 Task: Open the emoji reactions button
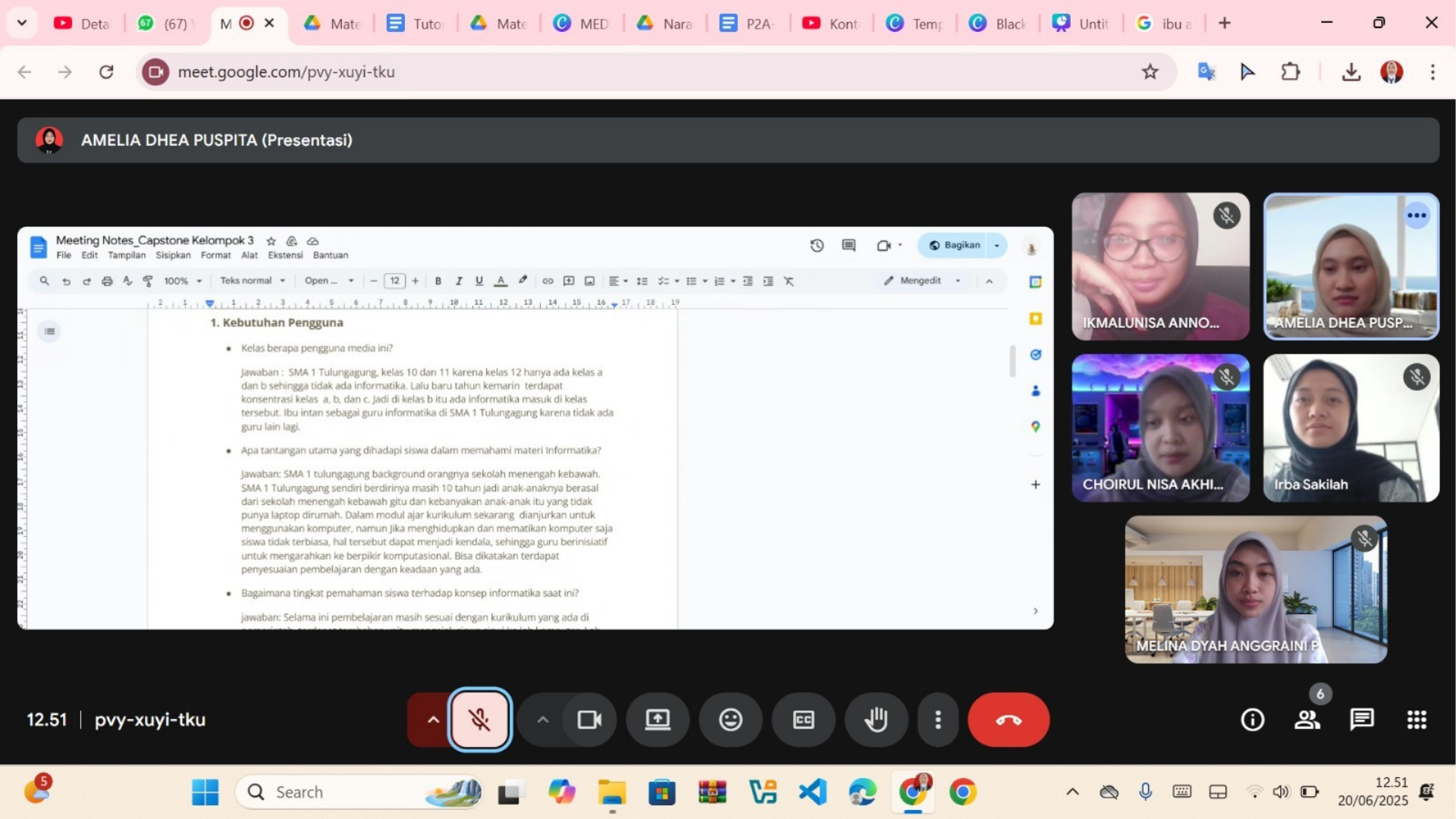[x=730, y=719]
